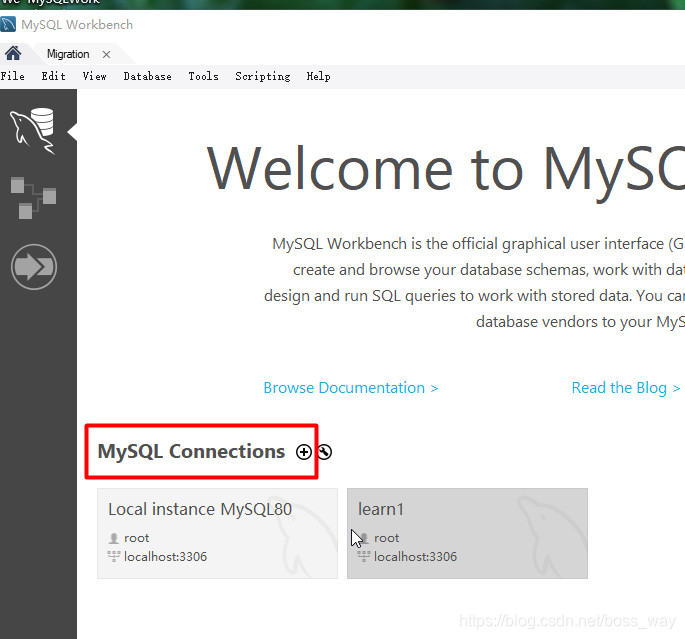Open the Local instance MySQL80 connection tile
This screenshot has height=639, width=685.
point(218,533)
